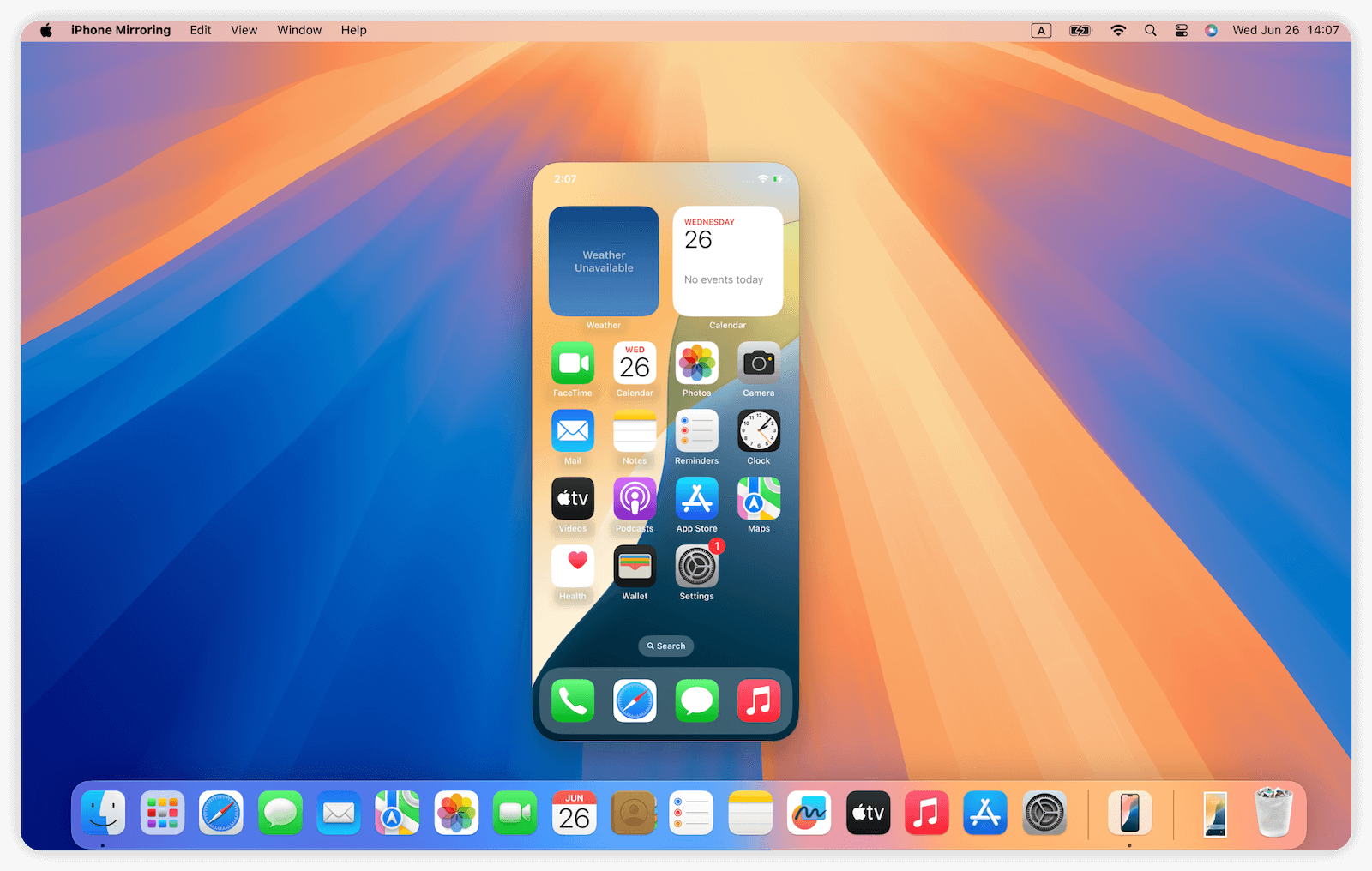The height and width of the screenshot is (871, 1372).
Task: Open Messages from the Mac Dock
Action: (280, 813)
